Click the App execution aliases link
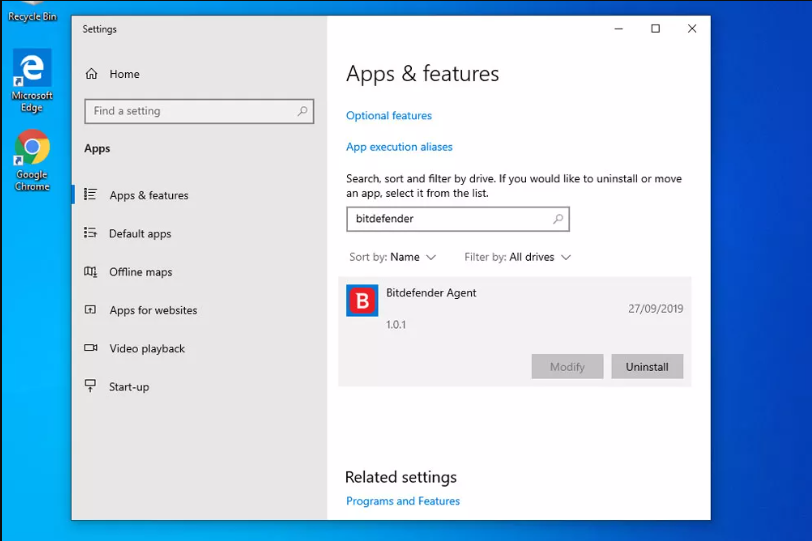 click(x=399, y=147)
